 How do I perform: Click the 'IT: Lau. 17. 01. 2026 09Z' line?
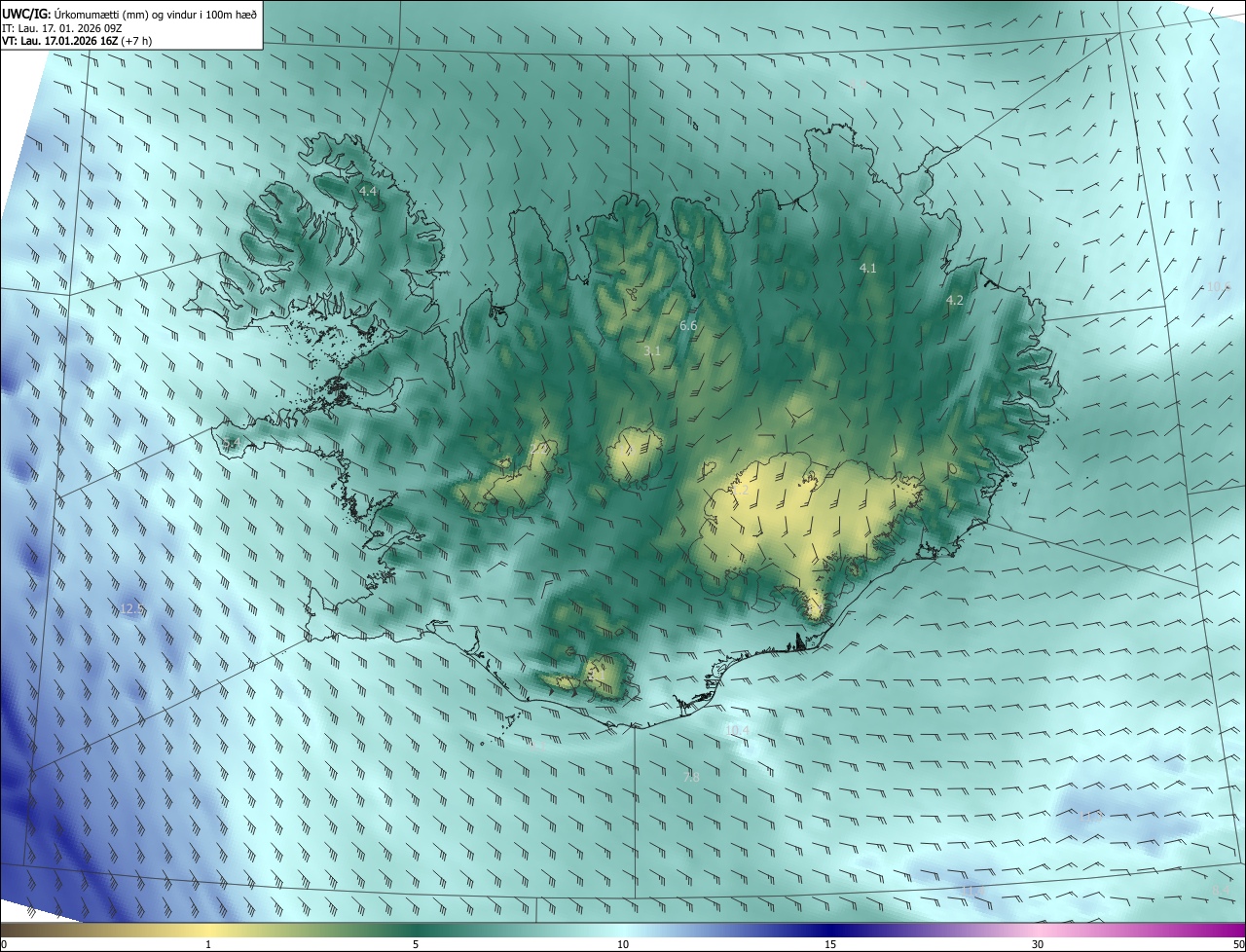61,27
